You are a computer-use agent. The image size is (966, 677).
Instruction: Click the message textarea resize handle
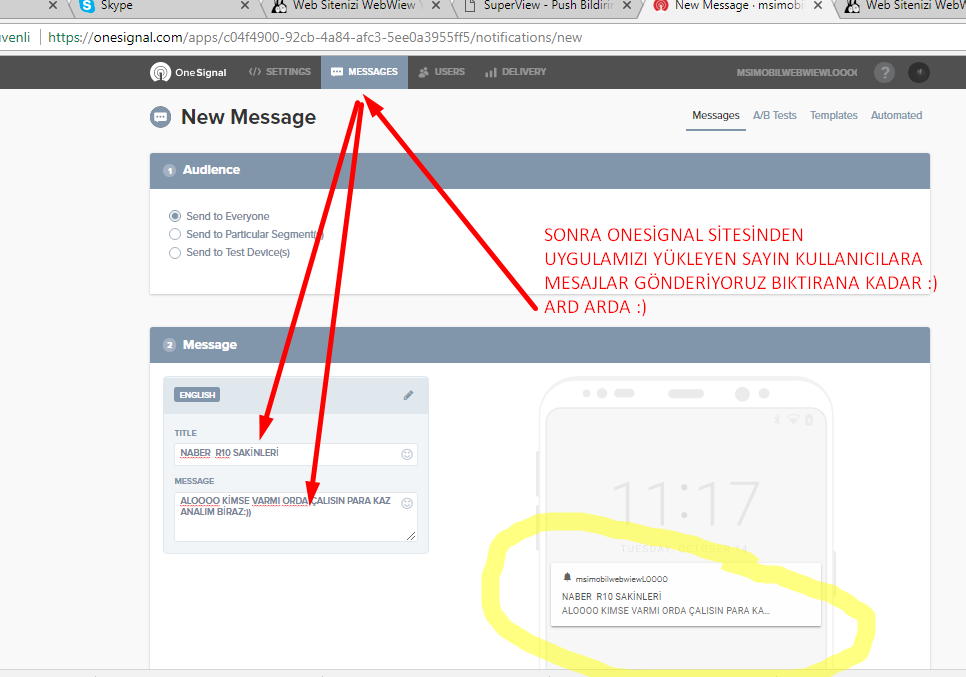pos(411,536)
